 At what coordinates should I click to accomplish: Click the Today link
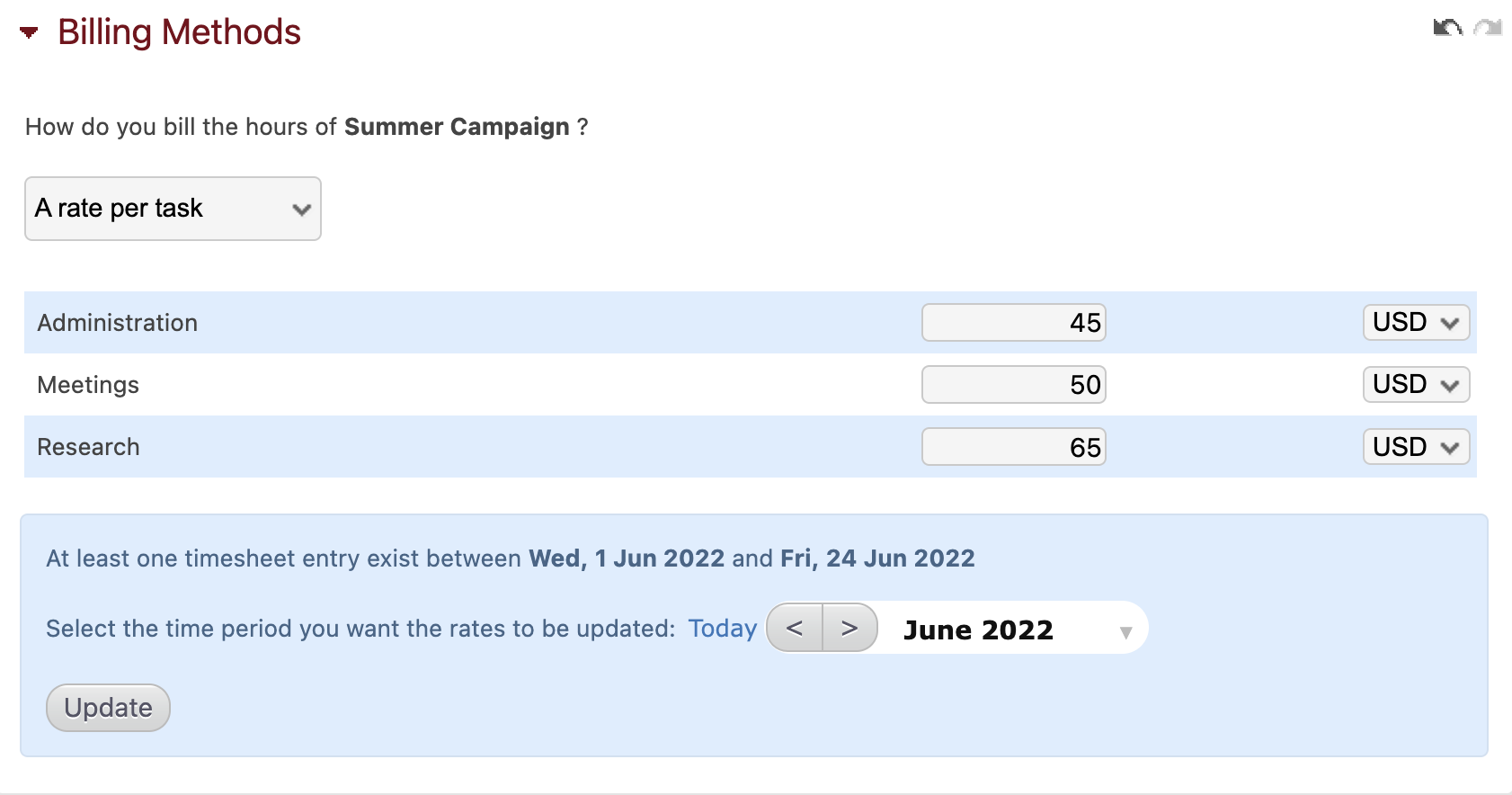pos(723,629)
